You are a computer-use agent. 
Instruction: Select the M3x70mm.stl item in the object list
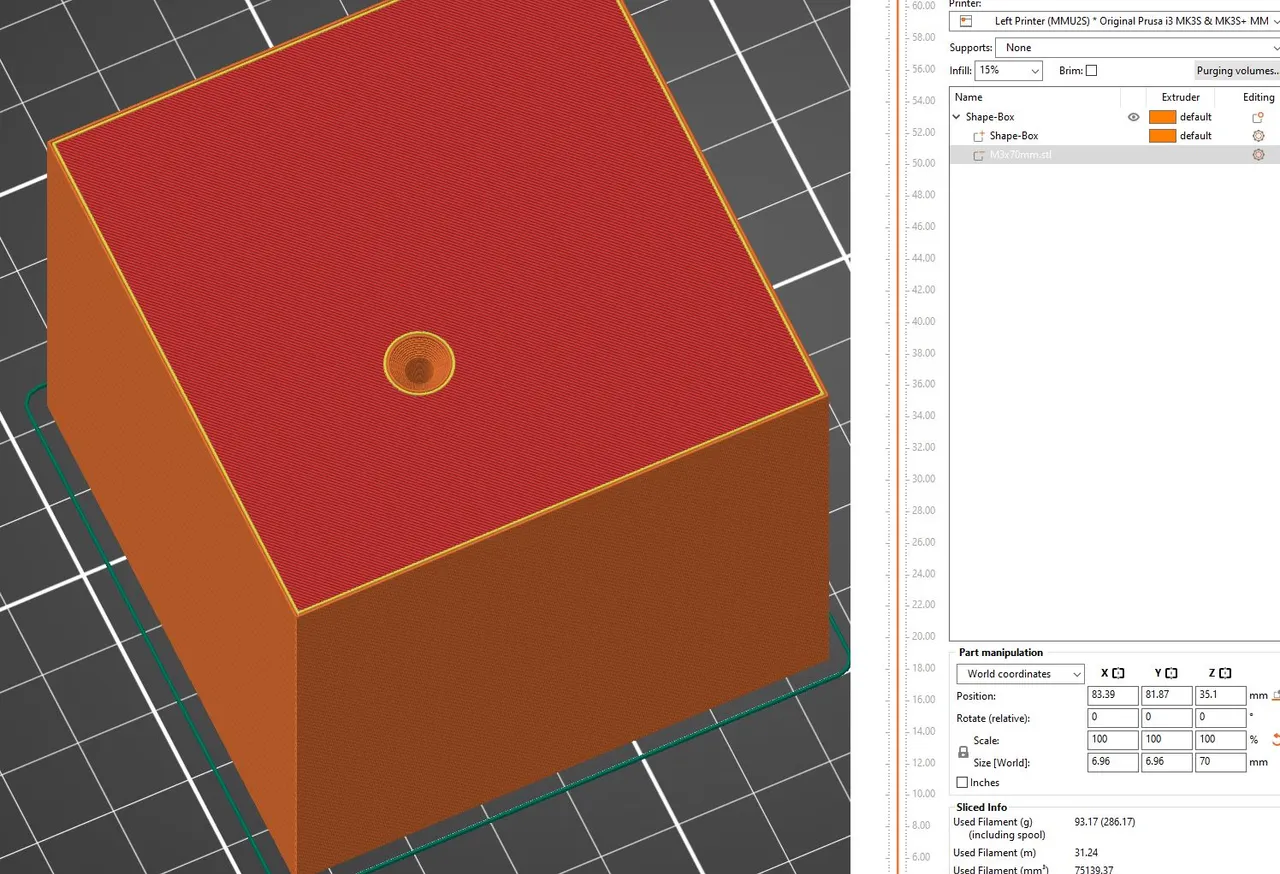(x=1020, y=154)
